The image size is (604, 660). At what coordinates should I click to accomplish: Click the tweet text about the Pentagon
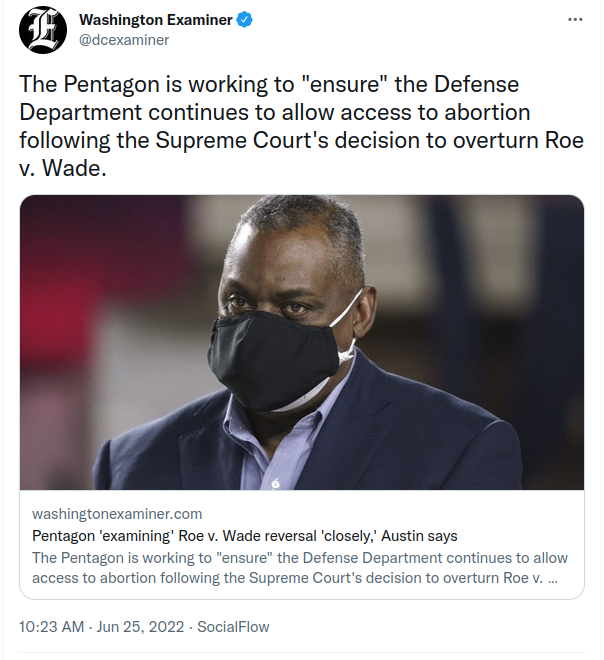[x=301, y=126]
